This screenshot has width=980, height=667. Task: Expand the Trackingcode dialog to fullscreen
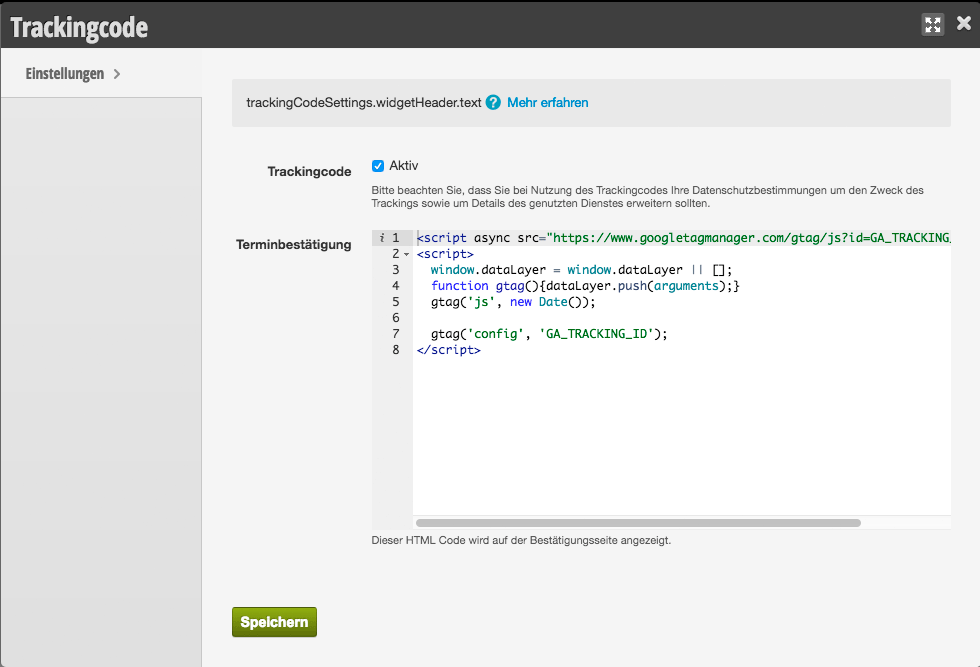(x=933, y=25)
